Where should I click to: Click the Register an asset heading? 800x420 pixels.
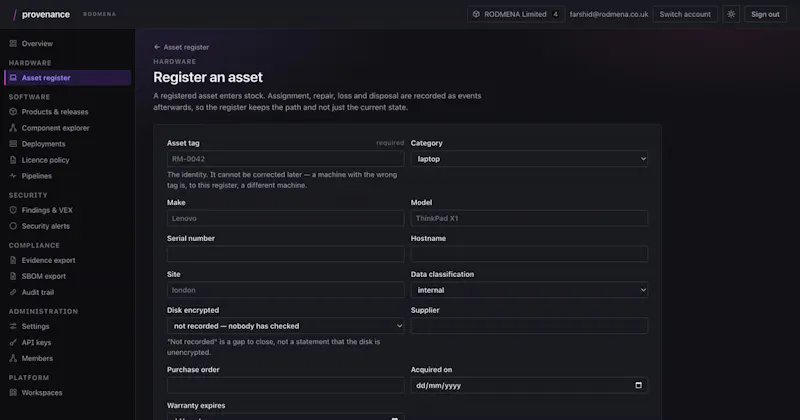click(x=208, y=77)
